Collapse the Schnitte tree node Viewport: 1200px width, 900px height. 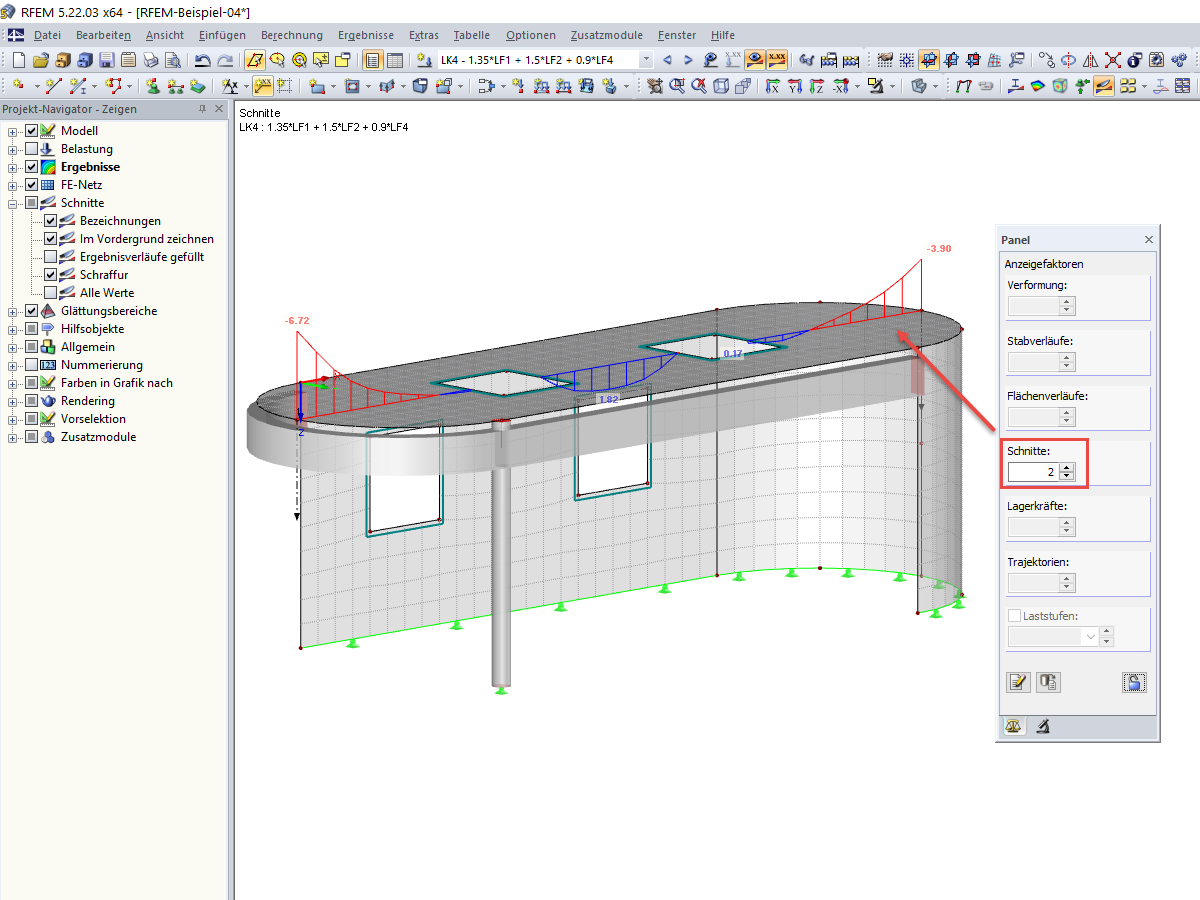(13, 203)
